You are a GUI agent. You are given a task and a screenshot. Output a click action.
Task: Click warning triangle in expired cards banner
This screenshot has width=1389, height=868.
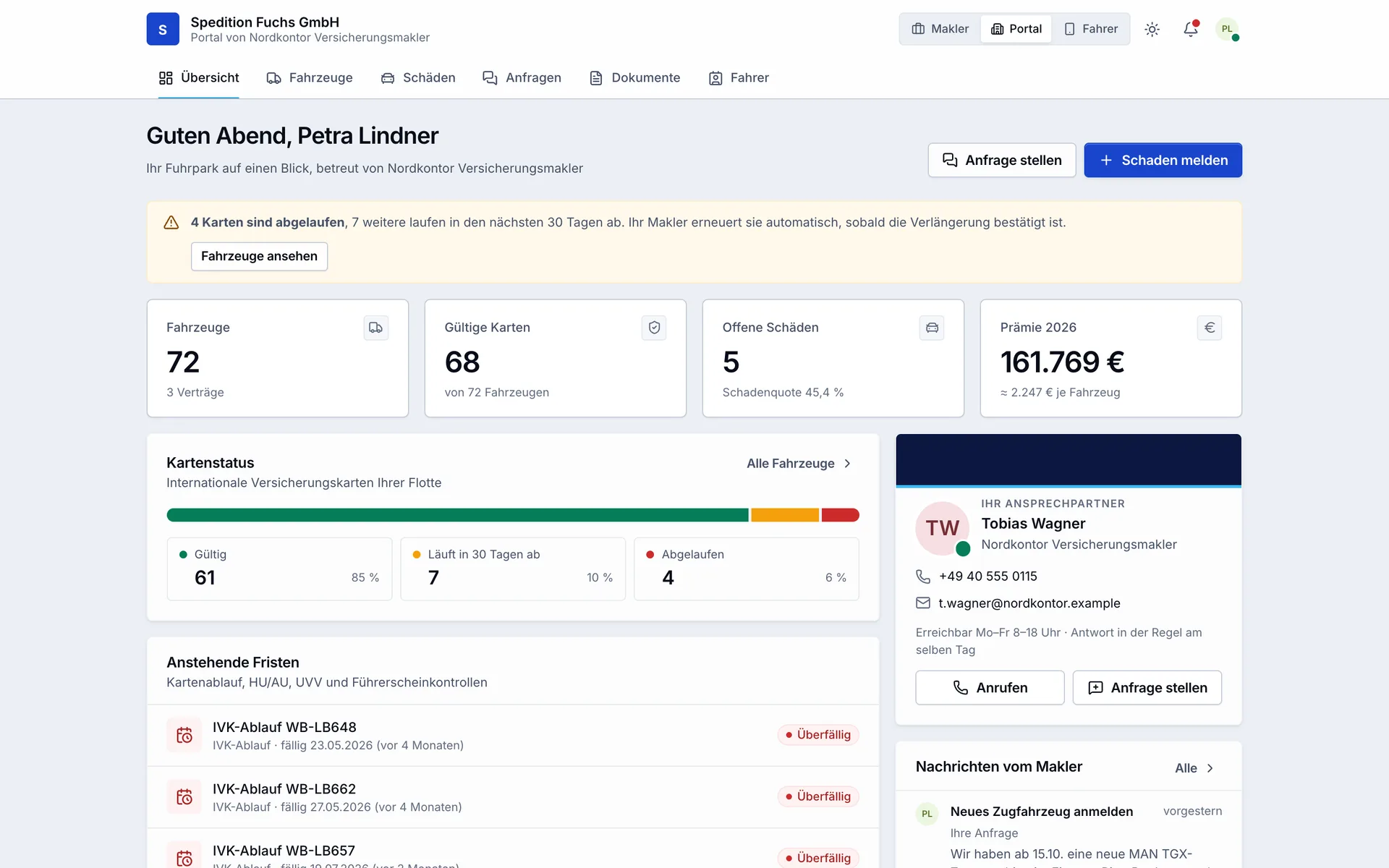171,223
